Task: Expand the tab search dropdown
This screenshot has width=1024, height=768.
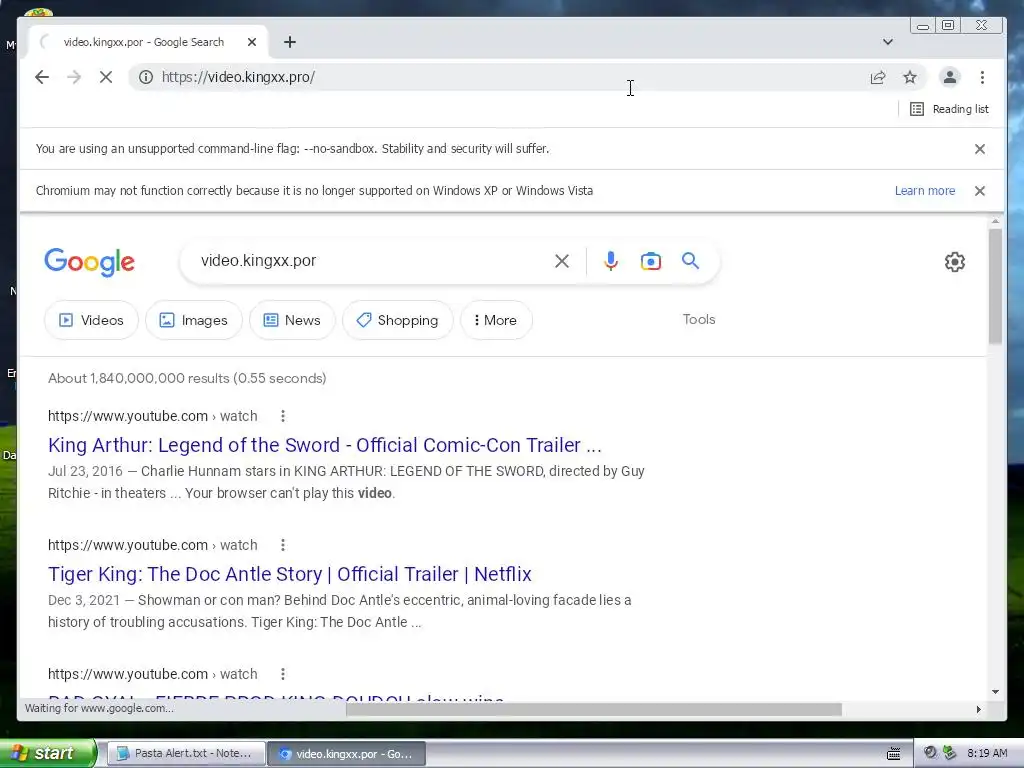Action: pos(888,42)
